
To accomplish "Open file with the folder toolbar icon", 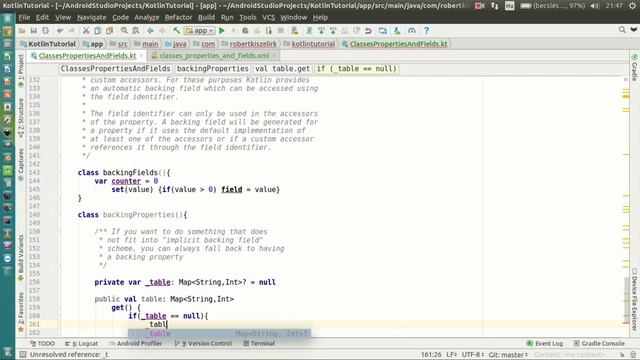I will [x=22, y=31].
